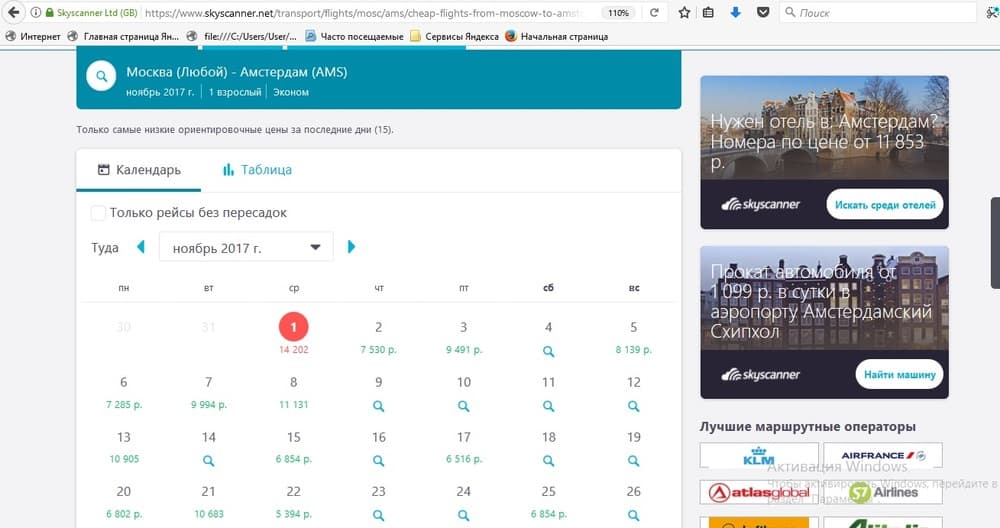Switch to the Календарь tab

coord(139,170)
